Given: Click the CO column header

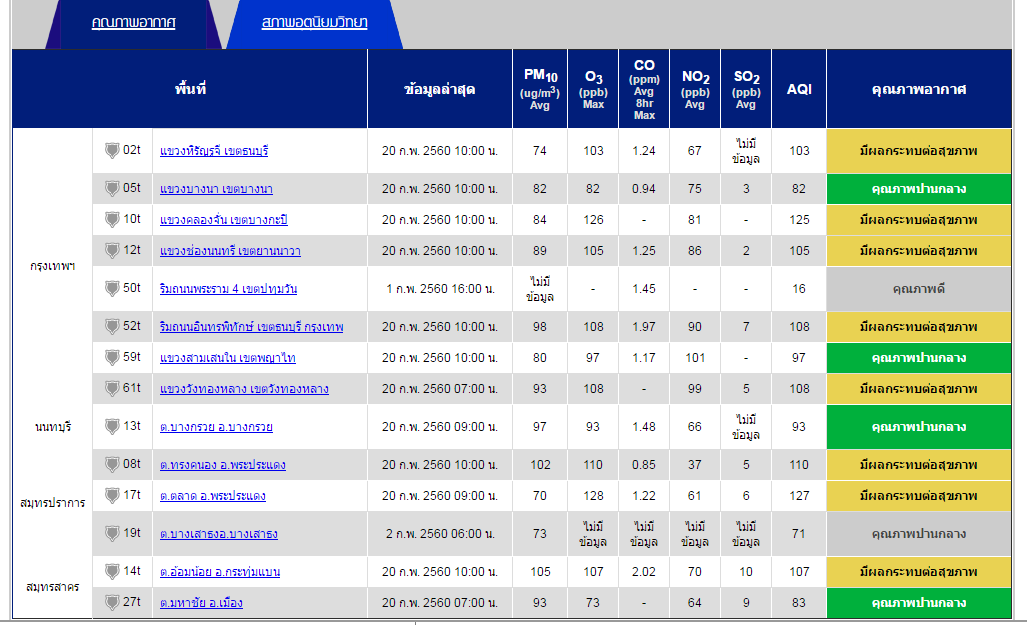Looking at the screenshot, I should click(644, 88).
